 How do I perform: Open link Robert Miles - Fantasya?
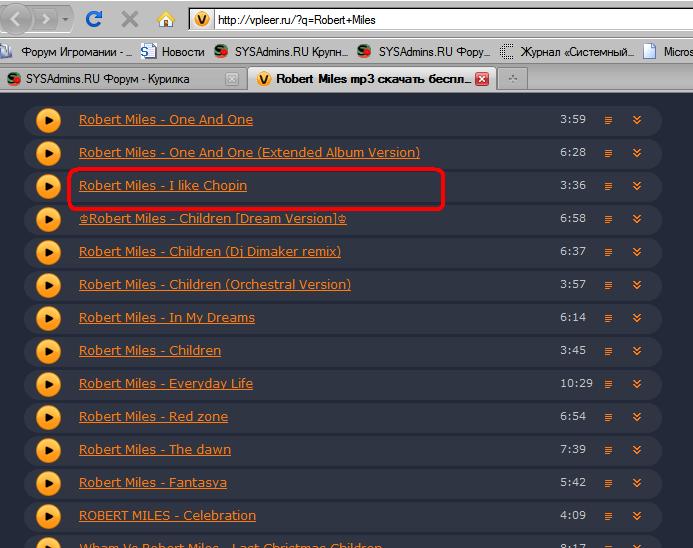pos(152,483)
